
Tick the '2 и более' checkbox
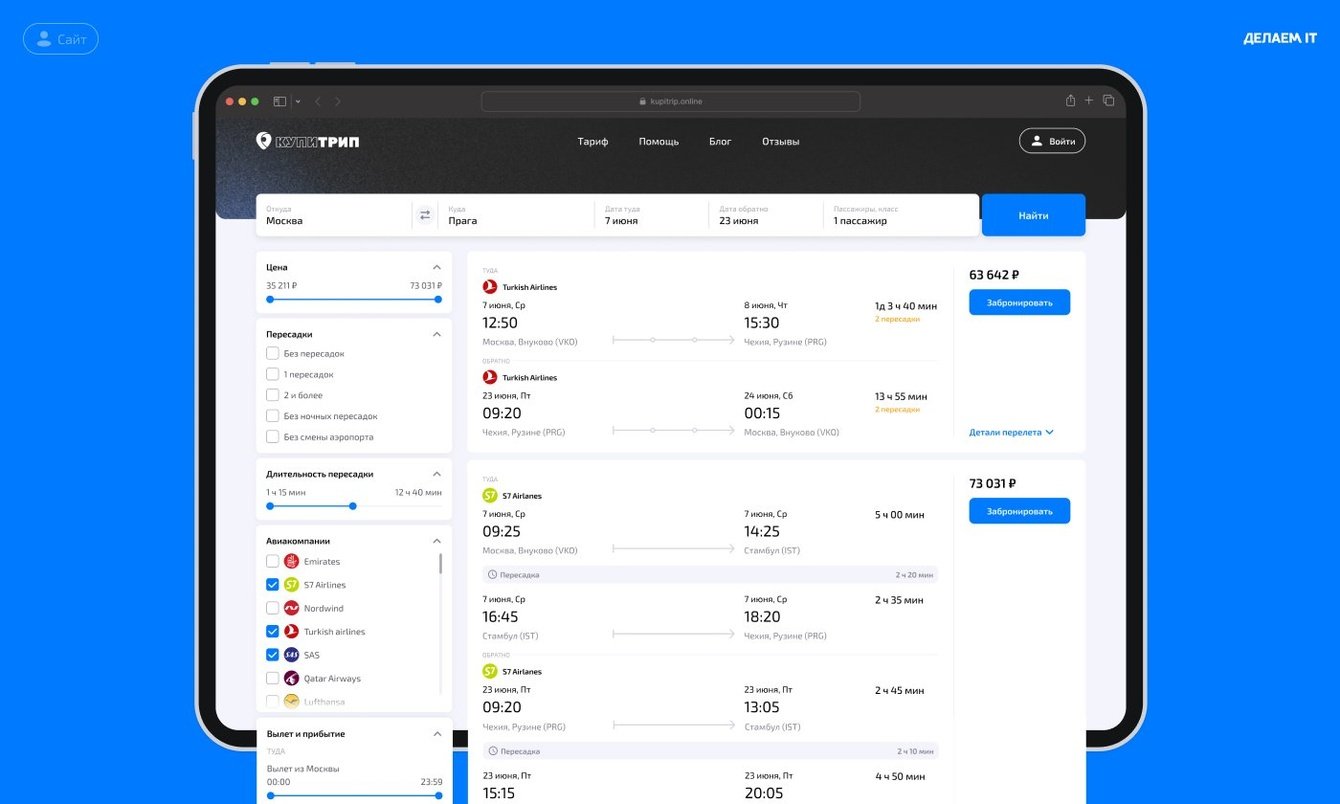pos(272,395)
